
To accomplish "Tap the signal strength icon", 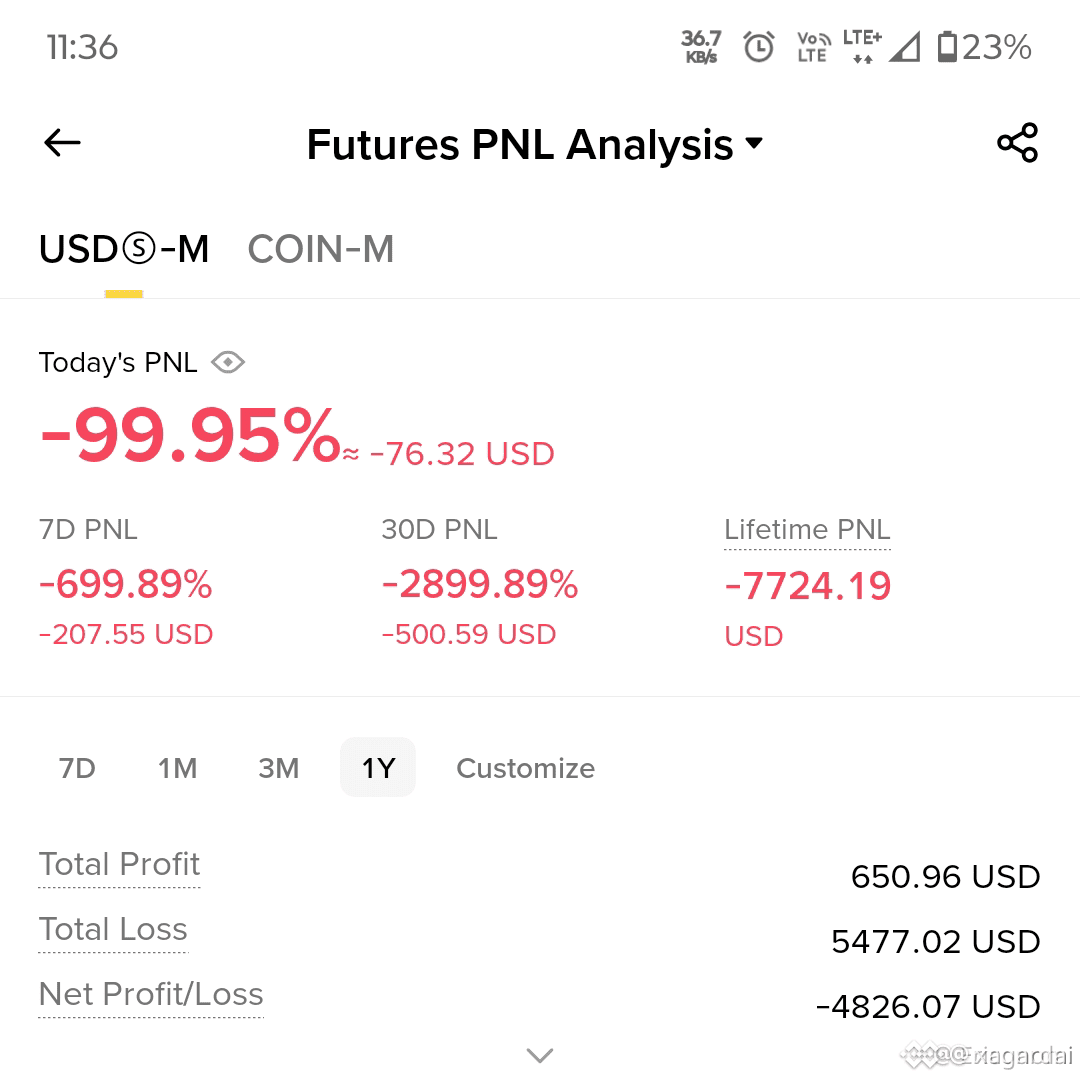I will click(x=904, y=47).
